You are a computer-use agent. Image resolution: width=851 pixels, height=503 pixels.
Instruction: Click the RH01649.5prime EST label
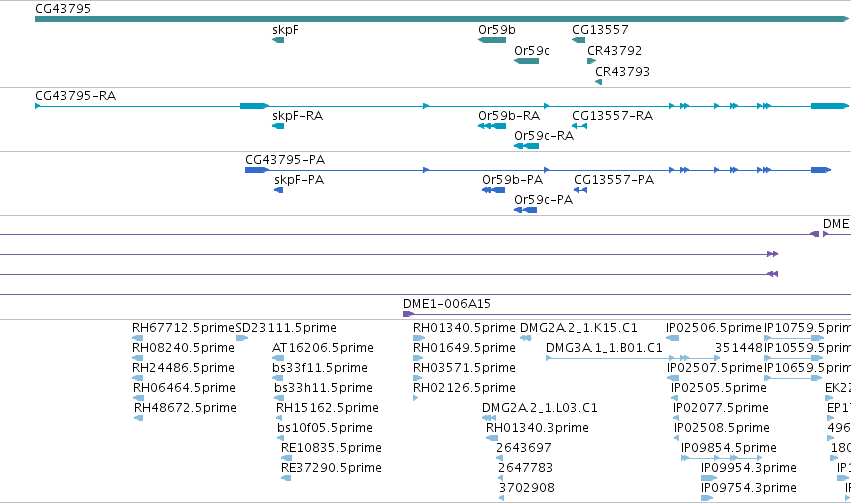464,348
